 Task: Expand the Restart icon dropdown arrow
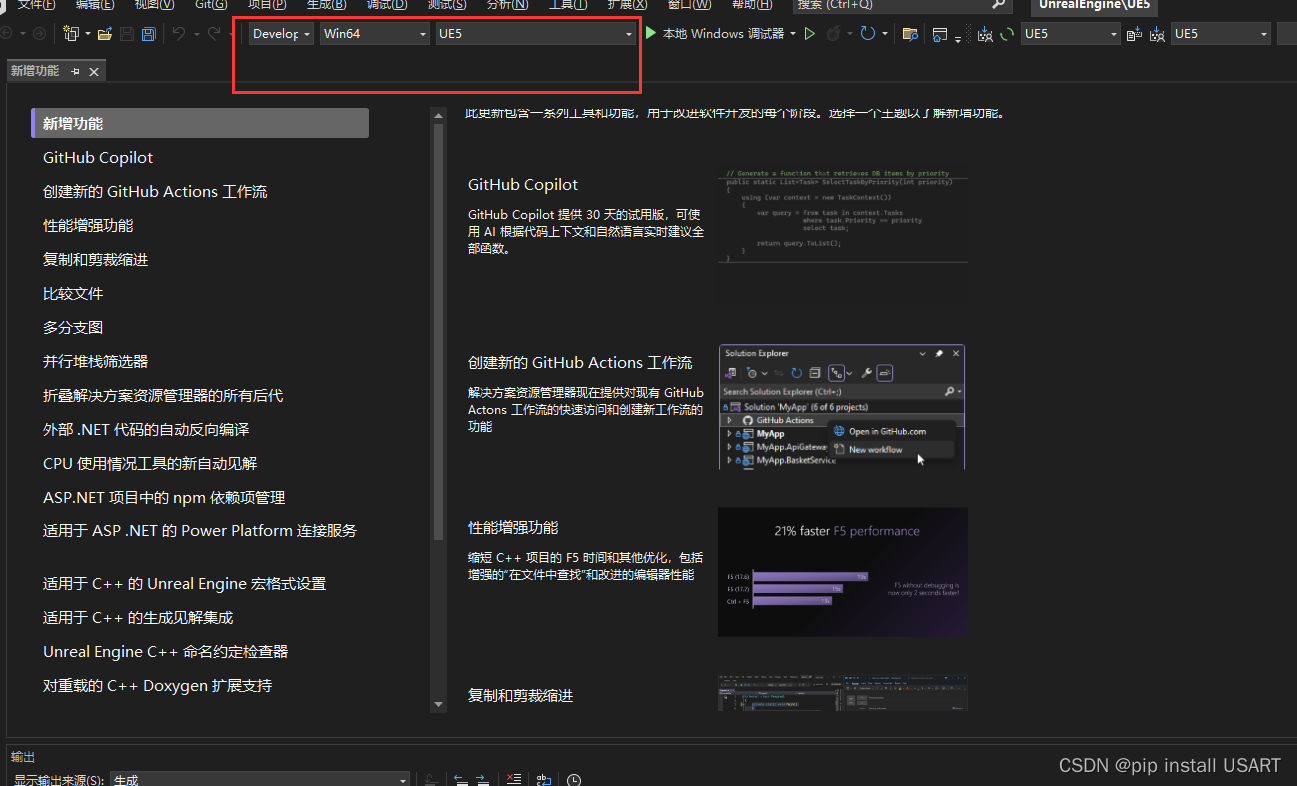(885, 34)
